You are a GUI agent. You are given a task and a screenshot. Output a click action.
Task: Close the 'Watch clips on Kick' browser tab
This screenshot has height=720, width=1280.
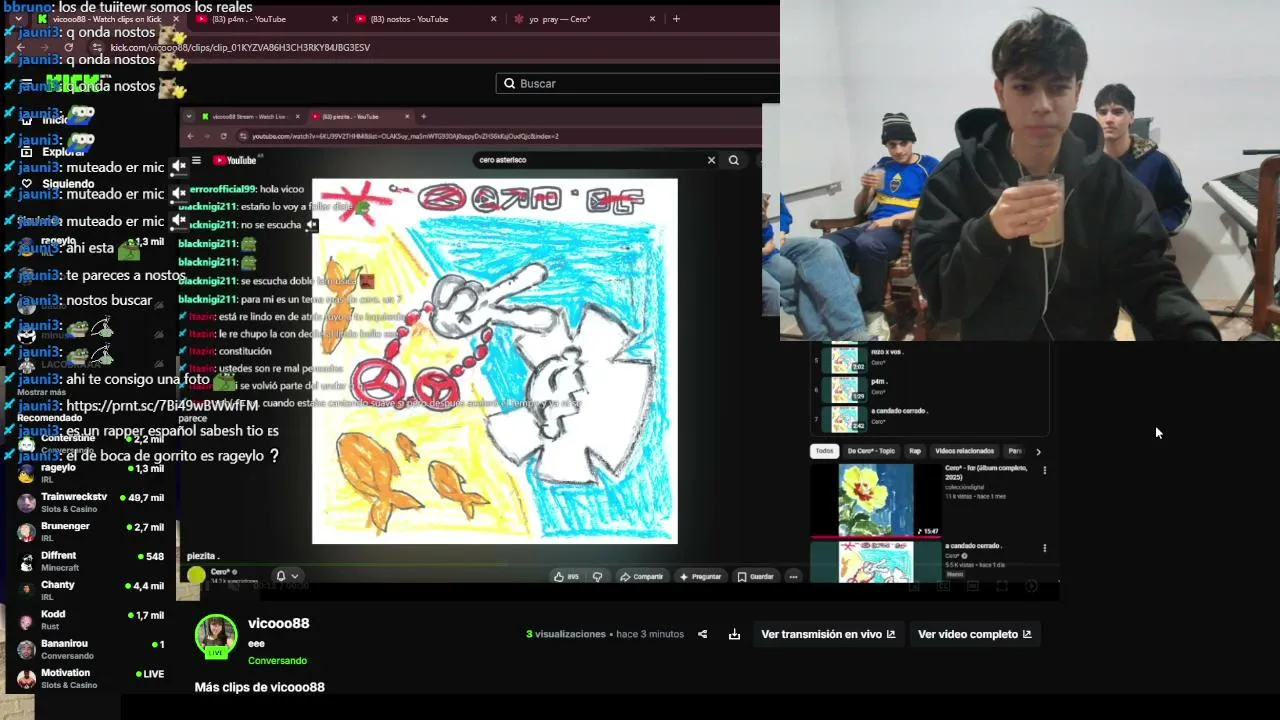(x=176, y=19)
